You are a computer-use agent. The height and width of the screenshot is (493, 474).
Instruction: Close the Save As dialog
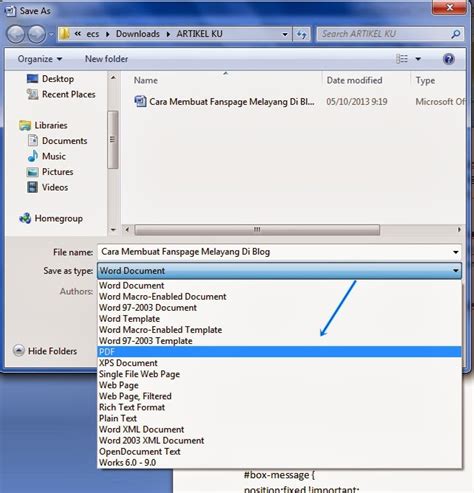click(449, 7)
